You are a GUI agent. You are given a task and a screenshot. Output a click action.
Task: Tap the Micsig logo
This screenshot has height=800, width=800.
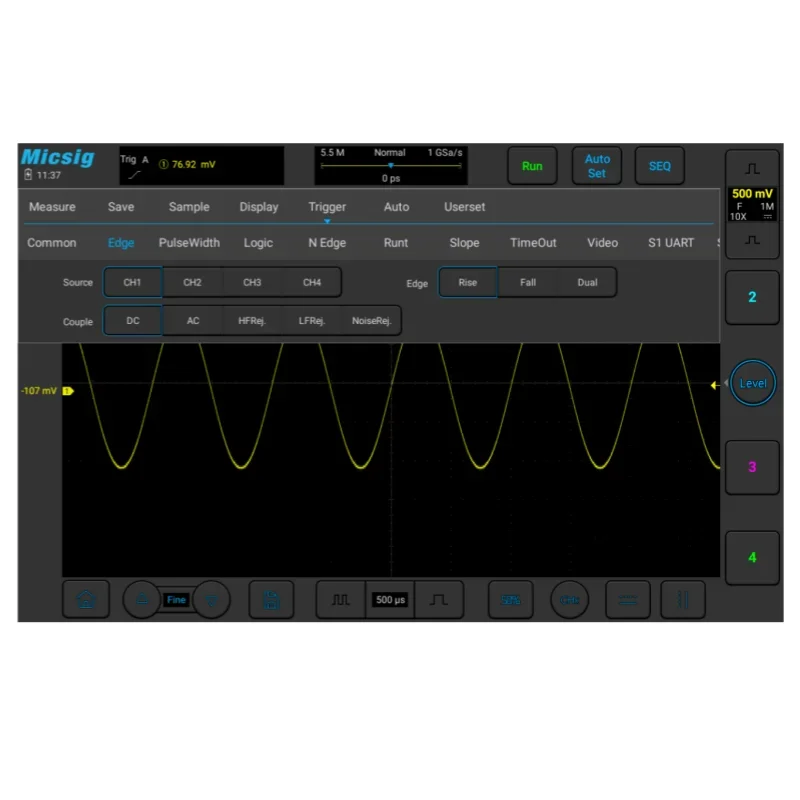[58, 157]
